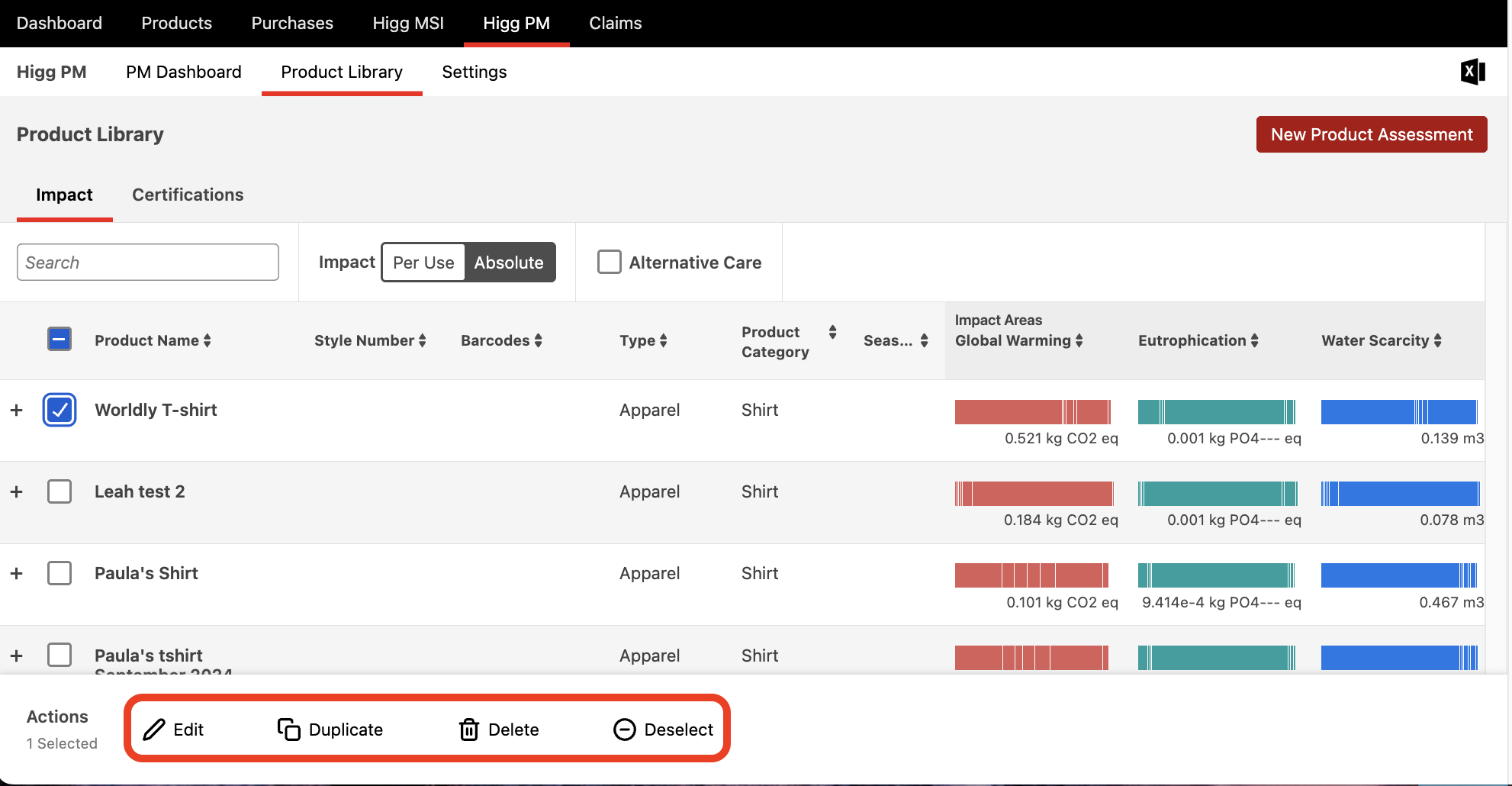This screenshot has height=786, width=1512.
Task: Select the Impact tab
Action: click(x=64, y=195)
